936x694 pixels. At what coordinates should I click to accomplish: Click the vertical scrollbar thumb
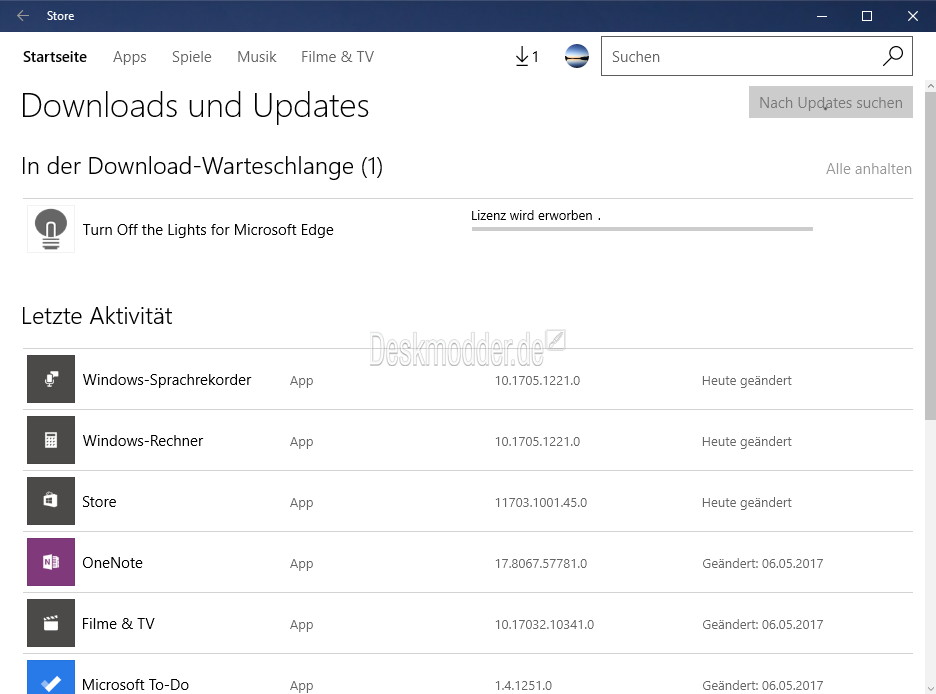click(x=930, y=257)
